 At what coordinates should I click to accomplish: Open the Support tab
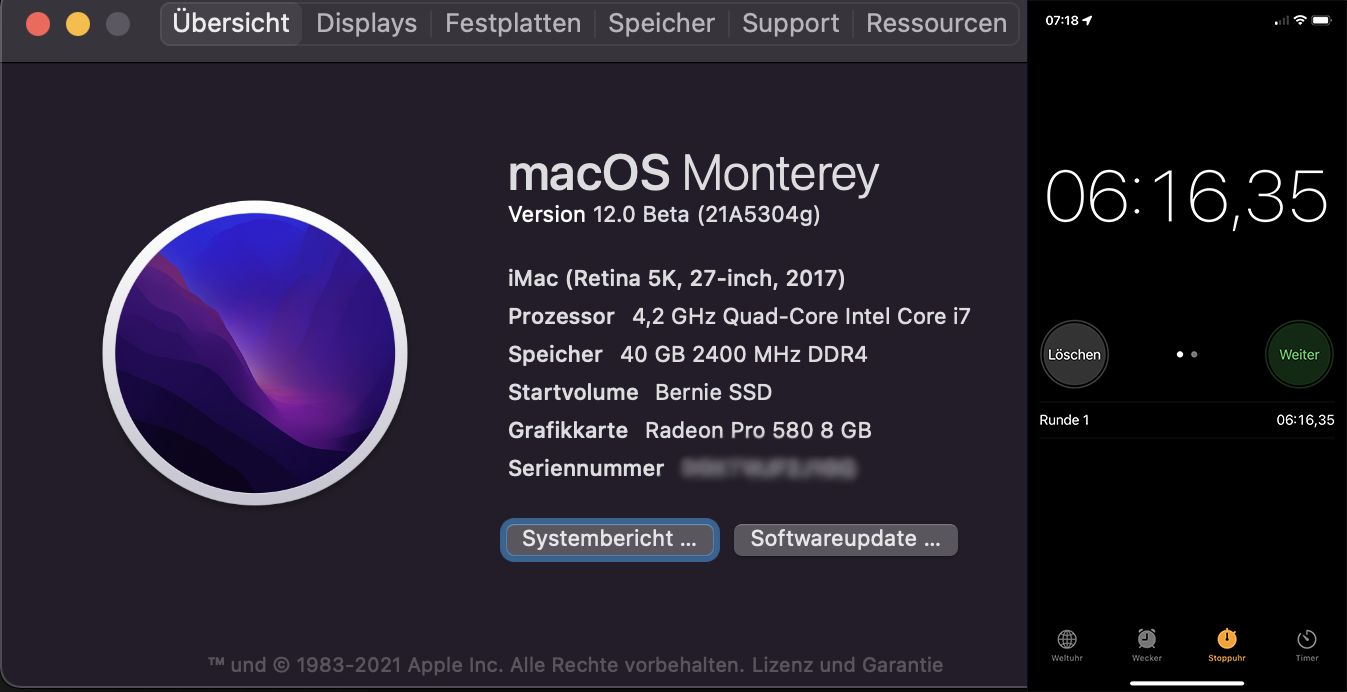tap(790, 23)
